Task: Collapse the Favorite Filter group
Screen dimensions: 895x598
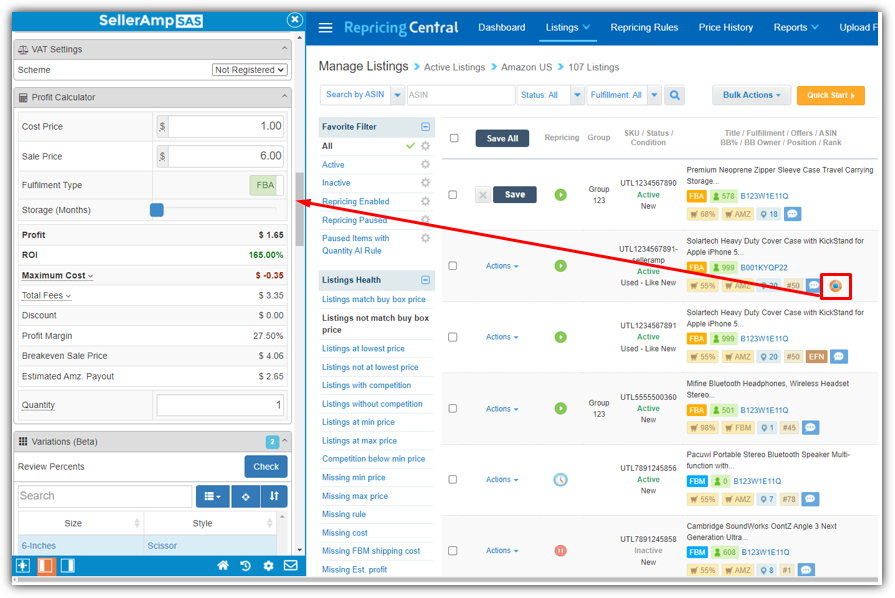Action: (x=425, y=127)
